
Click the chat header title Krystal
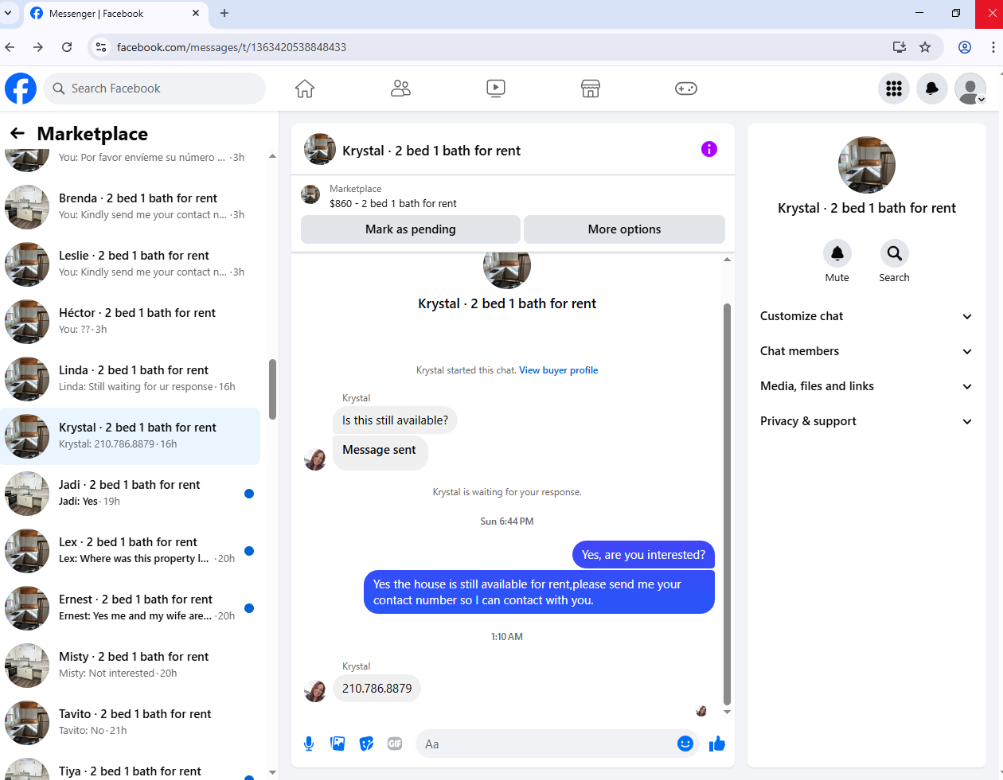[x=431, y=150]
